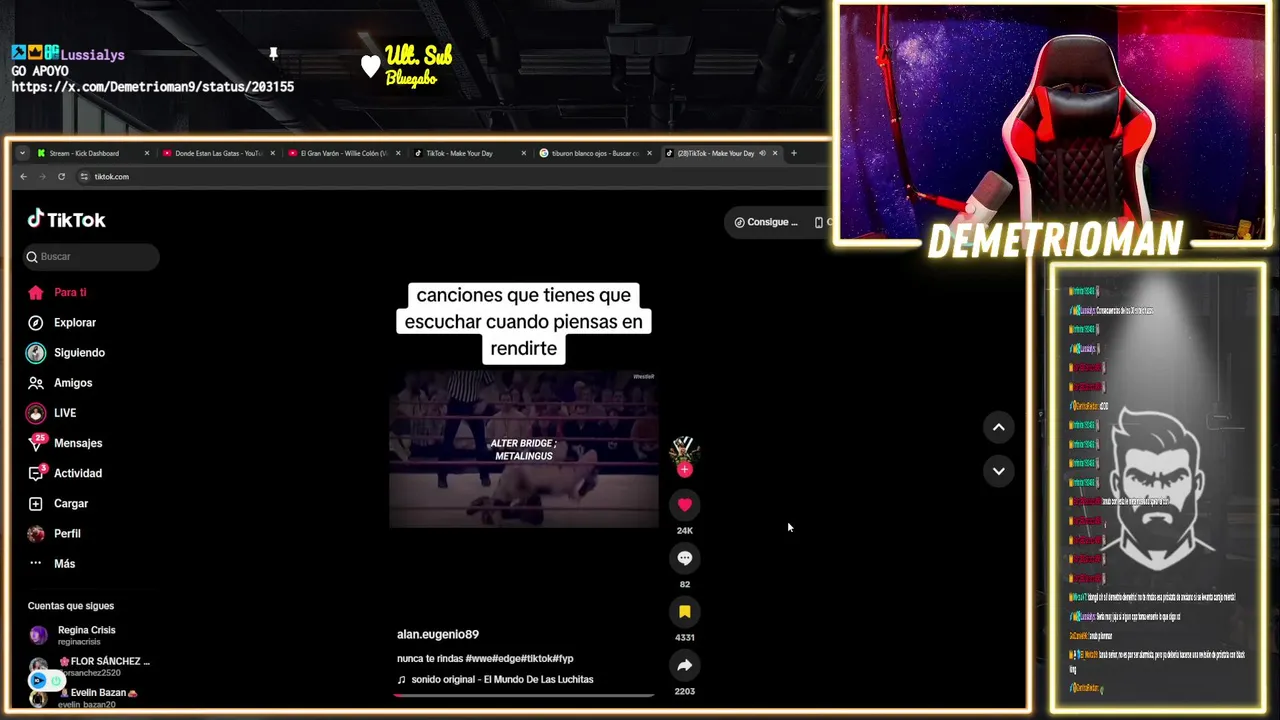Open the Más options menu
This screenshot has height=720, width=1280.
tap(51, 564)
